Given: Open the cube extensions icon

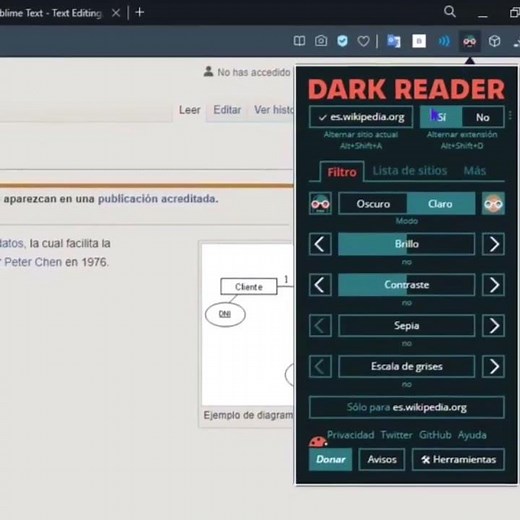Looking at the screenshot, I should pos(494,41).
